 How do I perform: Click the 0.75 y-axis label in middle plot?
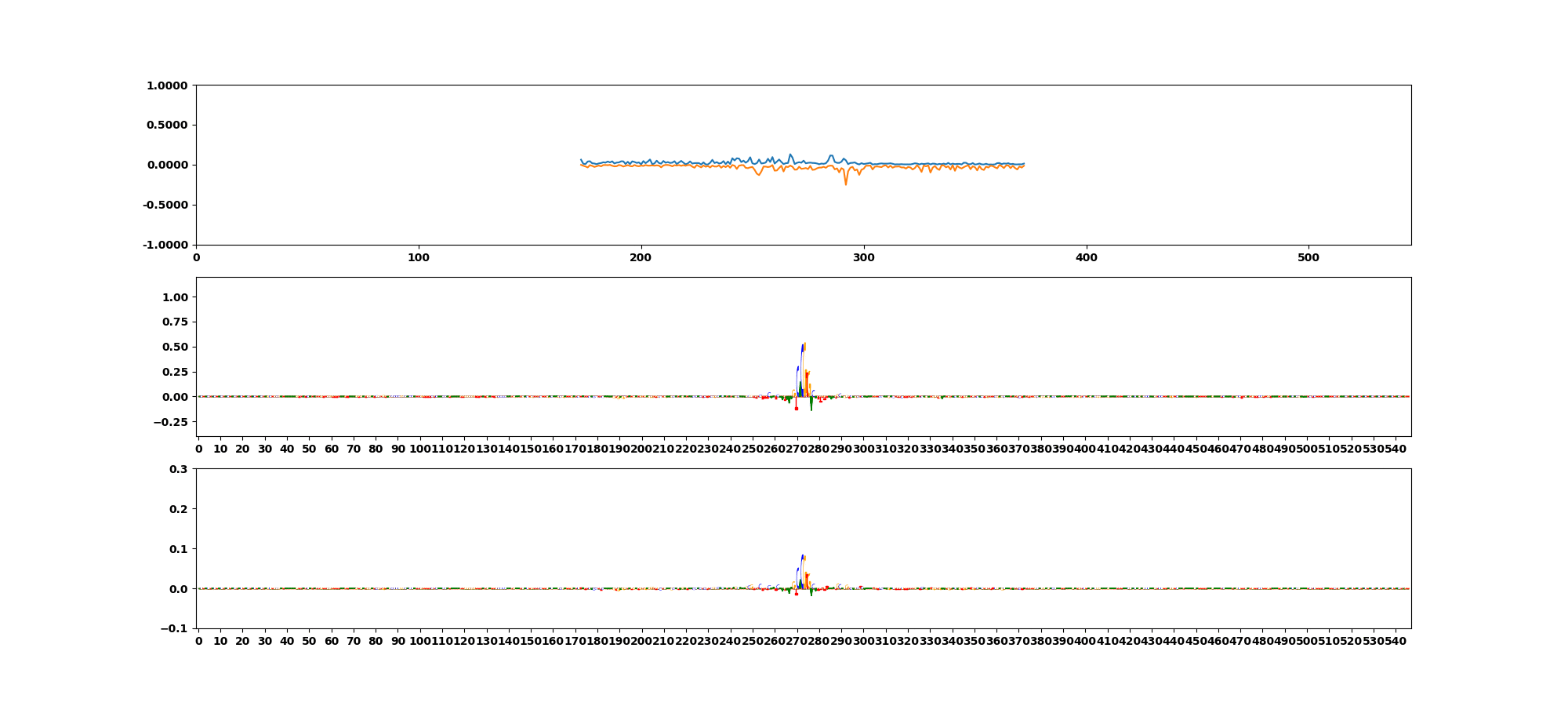click(x=175, y=322)
